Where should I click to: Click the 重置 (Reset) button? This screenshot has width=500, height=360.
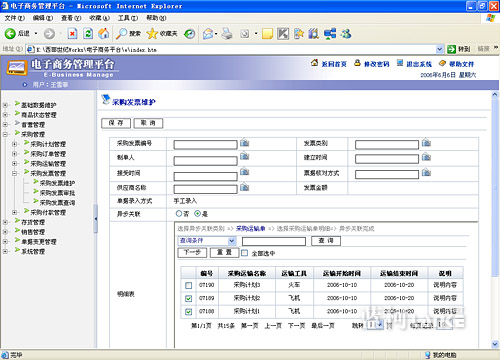[225, 252]
